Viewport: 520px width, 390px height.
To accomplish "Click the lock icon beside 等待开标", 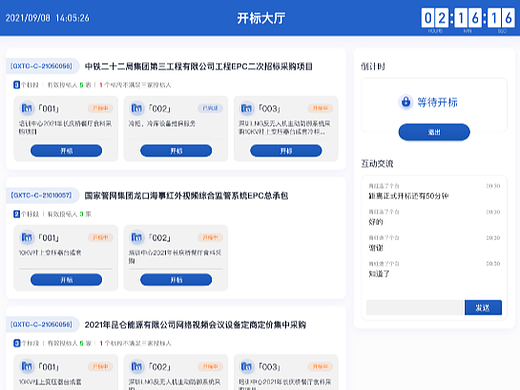I will coord(406,102).
